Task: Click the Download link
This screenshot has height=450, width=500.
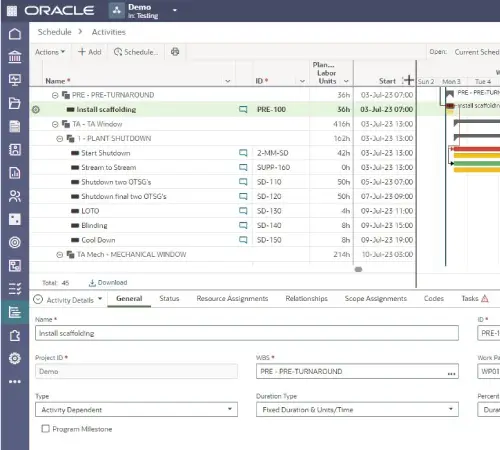Action: [x=108, y=283]
